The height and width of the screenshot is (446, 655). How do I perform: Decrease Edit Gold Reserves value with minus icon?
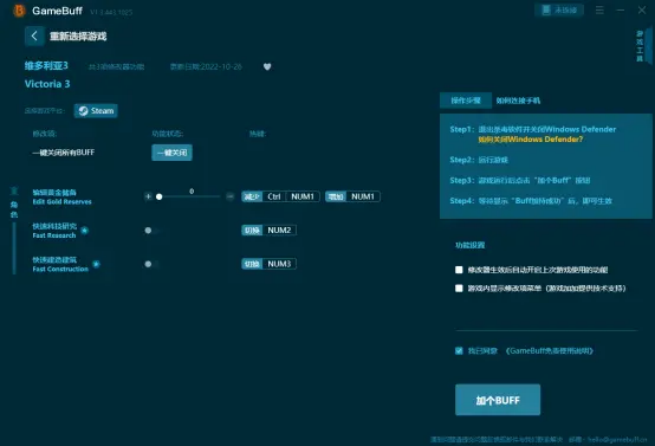(x=230, y=196)
